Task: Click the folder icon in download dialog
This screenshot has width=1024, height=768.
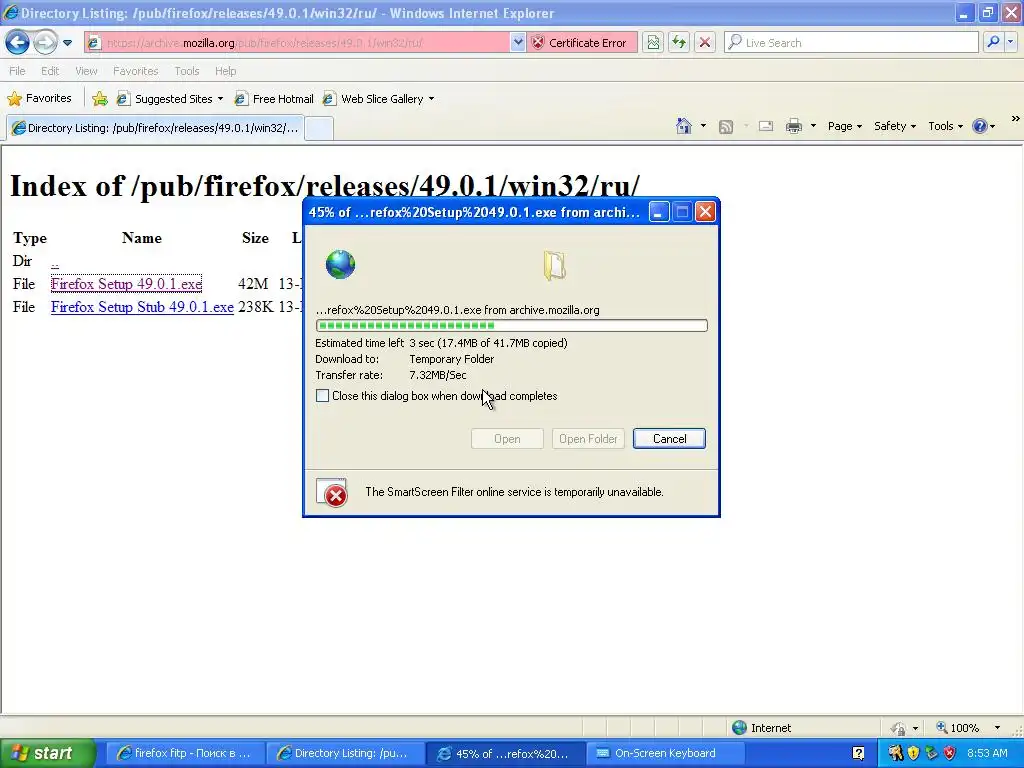Action: point(554,266)
